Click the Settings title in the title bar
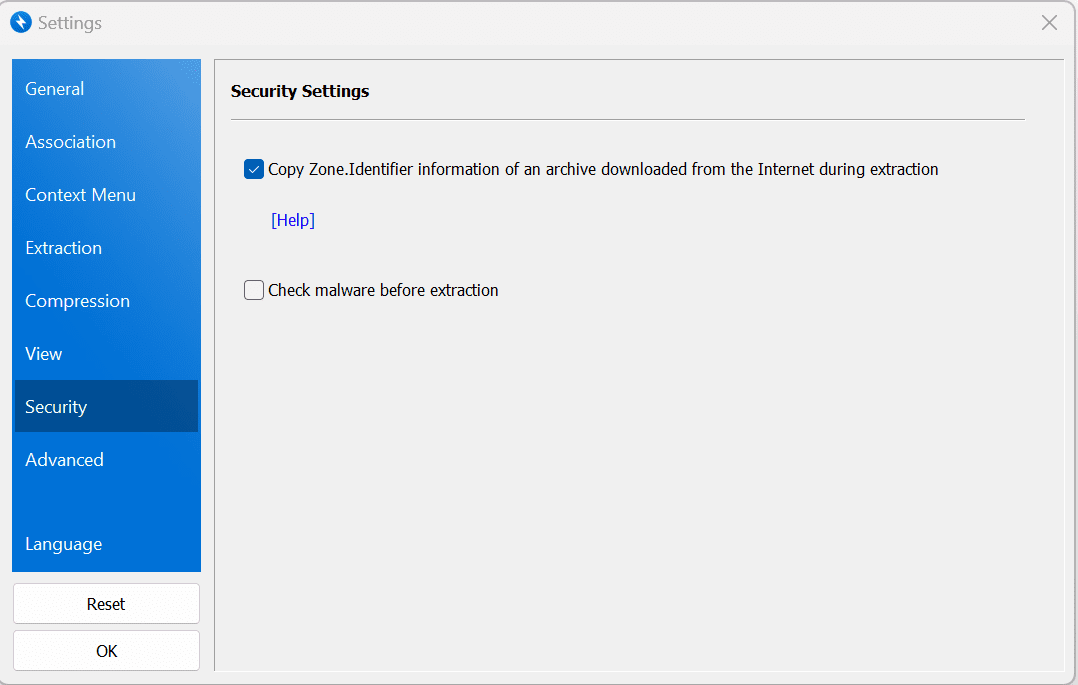 (x=70, y=22)
